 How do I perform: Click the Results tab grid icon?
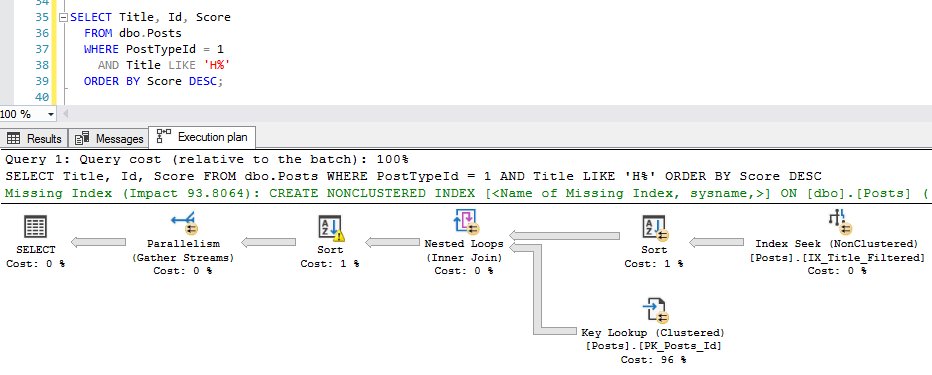pos(14,138)
